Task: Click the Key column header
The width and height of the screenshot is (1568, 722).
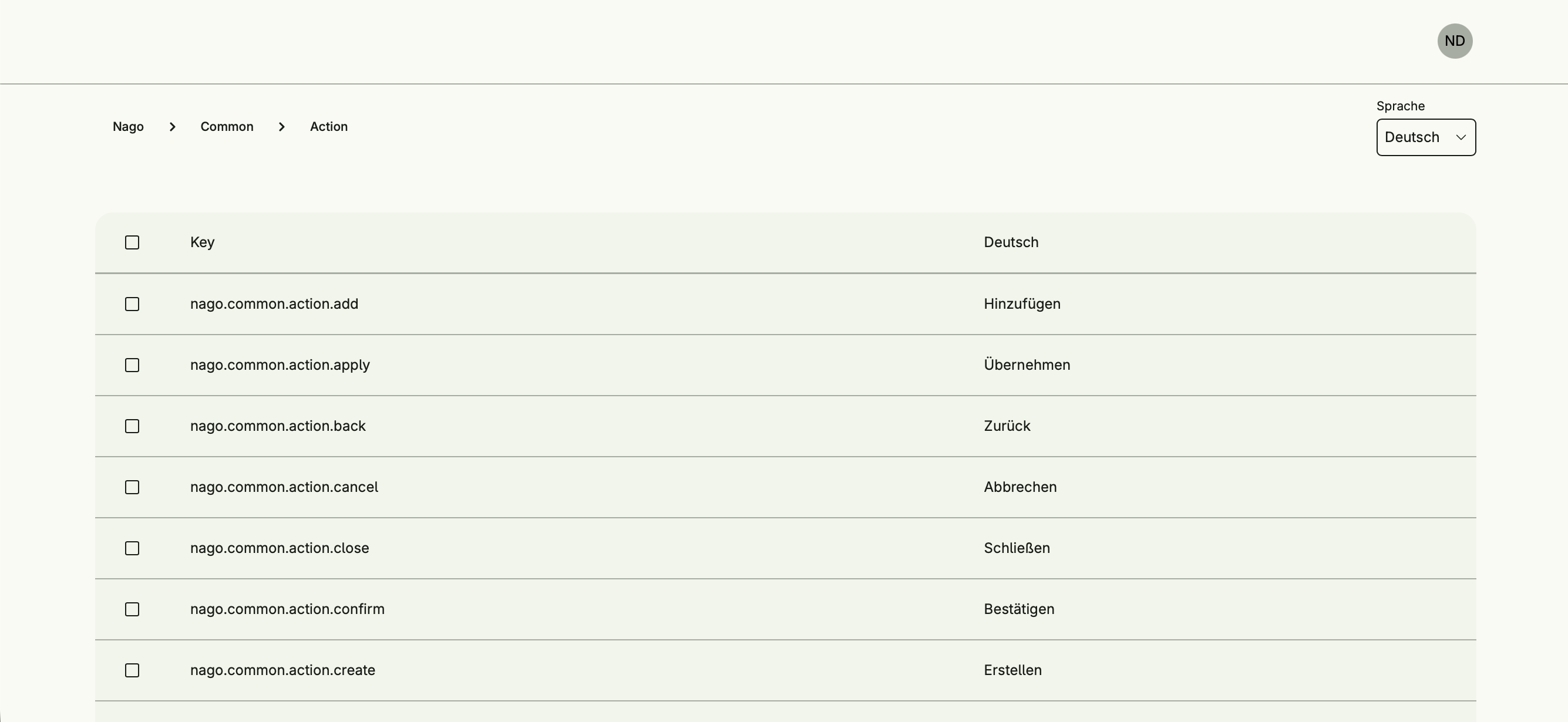Action: tap(202, 242)
